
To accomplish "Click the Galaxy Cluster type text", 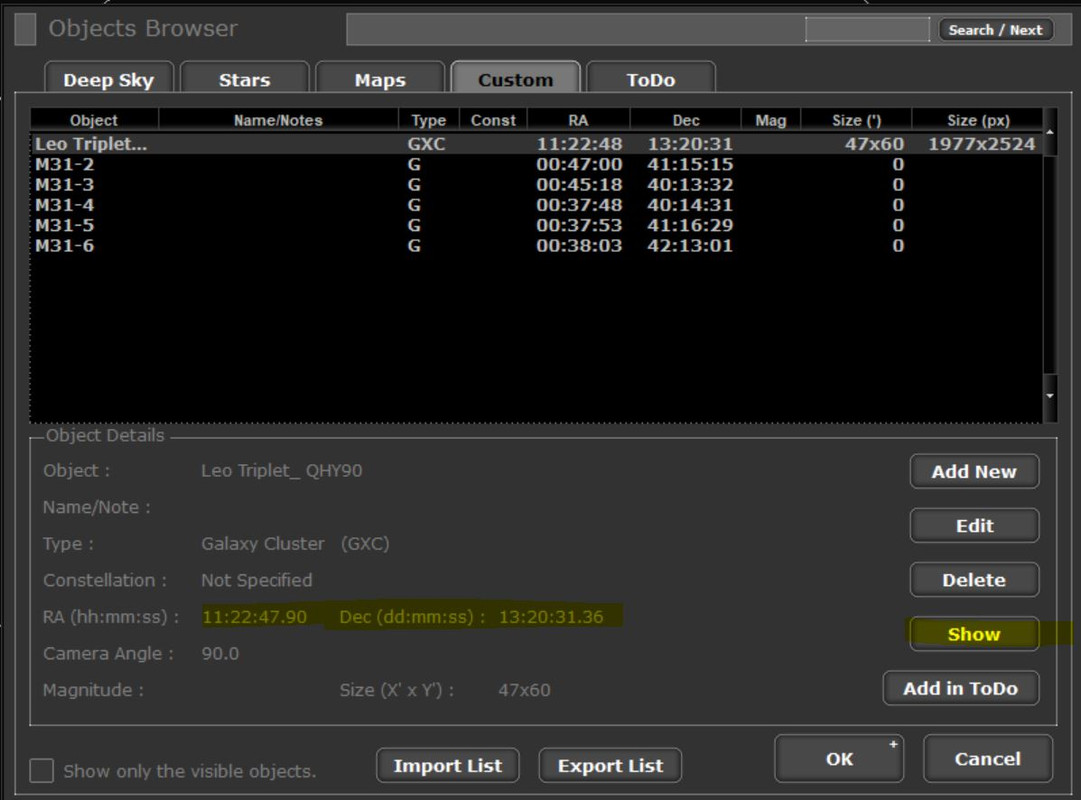I will tap(263, 543).
